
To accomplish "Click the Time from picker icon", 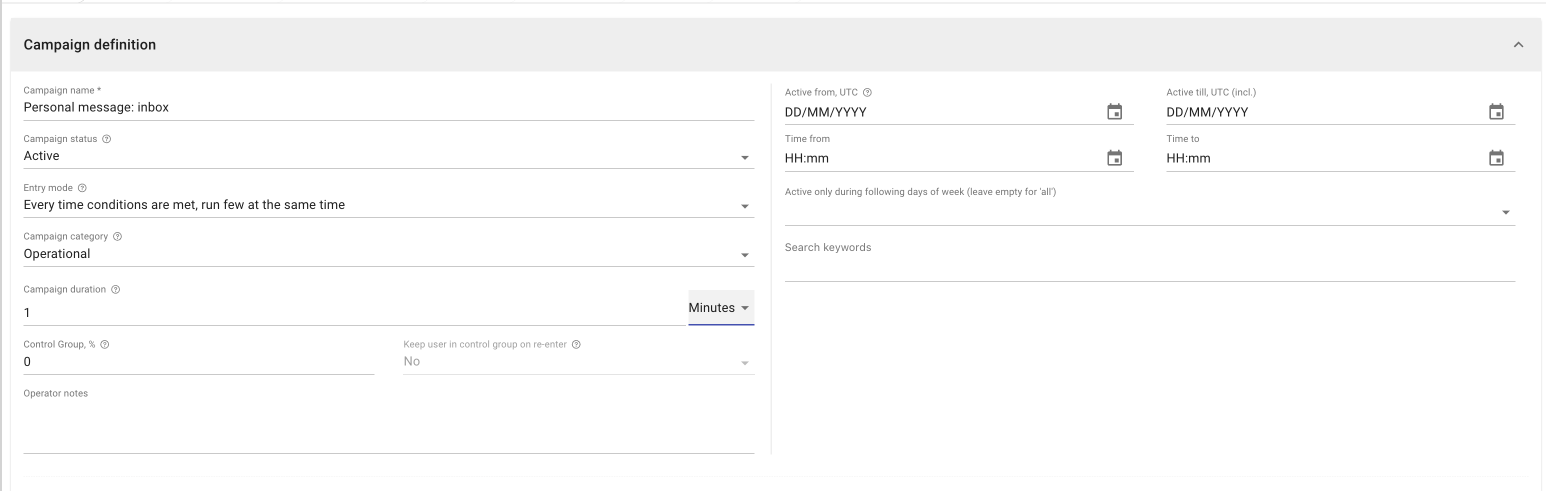I will coord(1114,158).
